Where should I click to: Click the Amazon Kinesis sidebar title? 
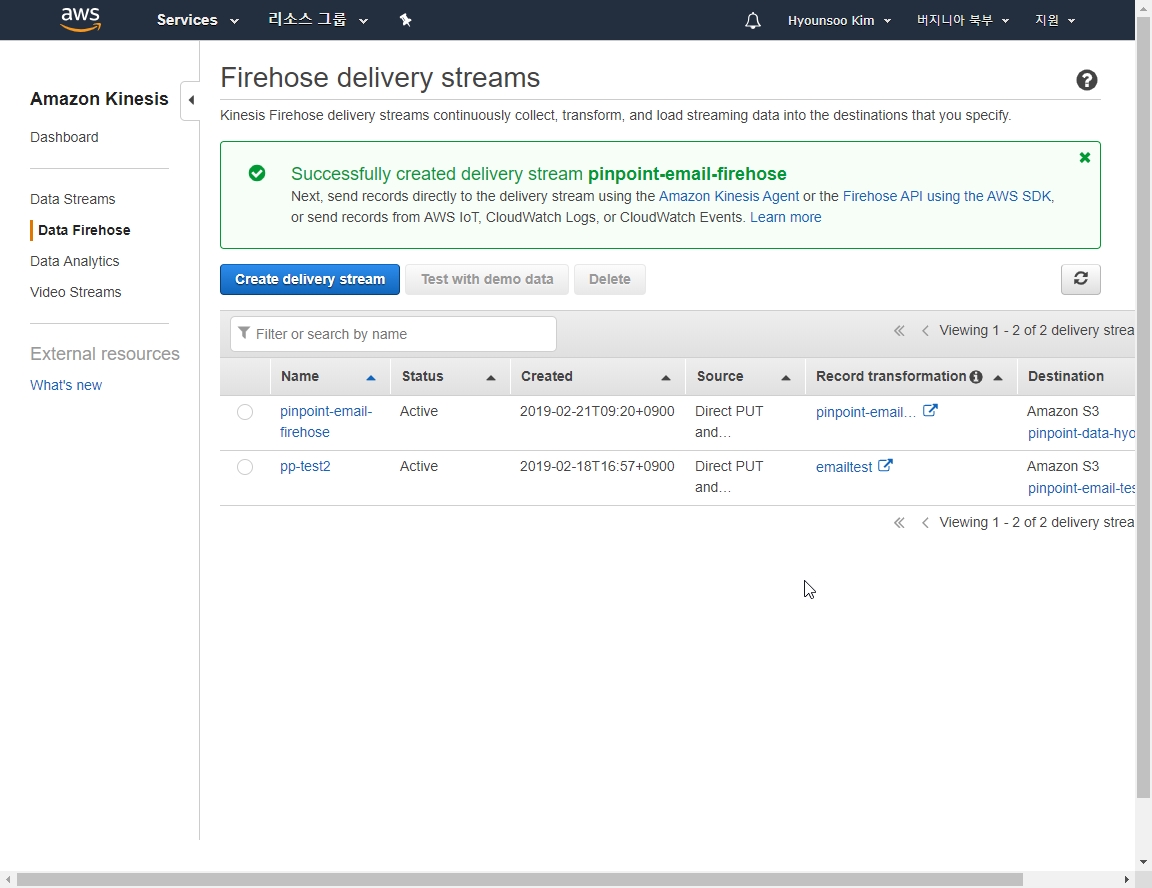[x=99, y=99]
